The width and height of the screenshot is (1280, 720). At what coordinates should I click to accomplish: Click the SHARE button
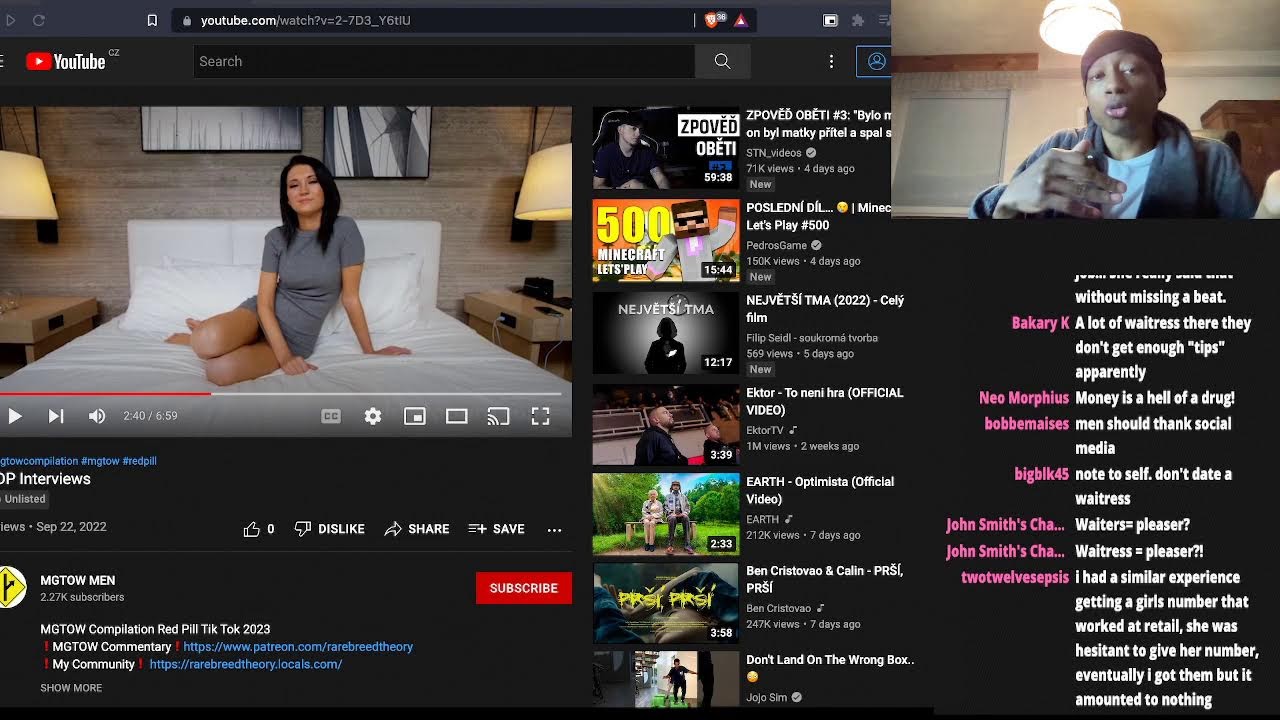[x=417, y=529]
